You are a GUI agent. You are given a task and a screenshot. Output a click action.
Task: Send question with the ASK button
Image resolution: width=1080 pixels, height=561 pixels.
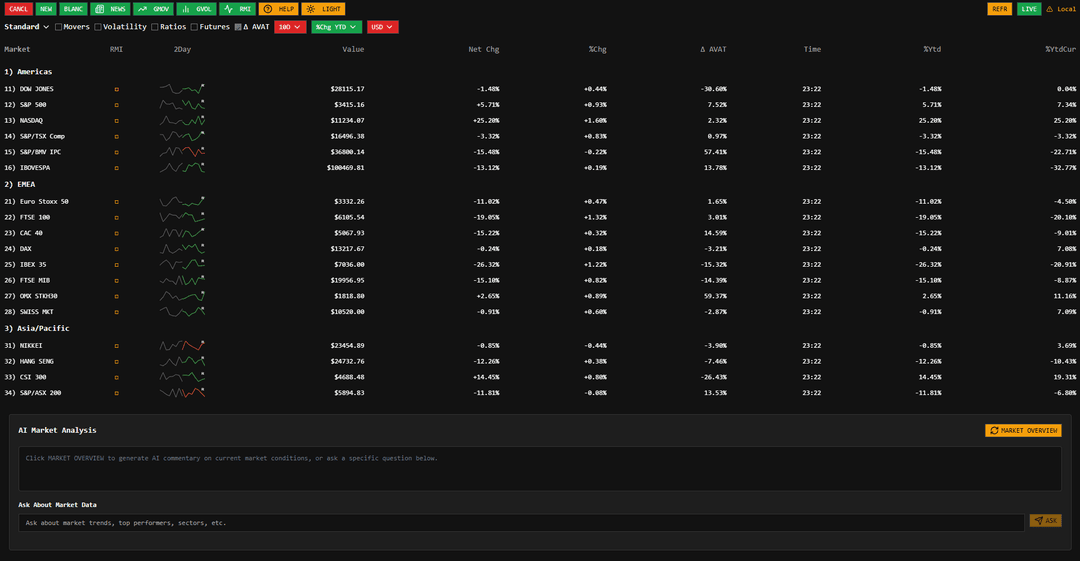pos(1045,520)
